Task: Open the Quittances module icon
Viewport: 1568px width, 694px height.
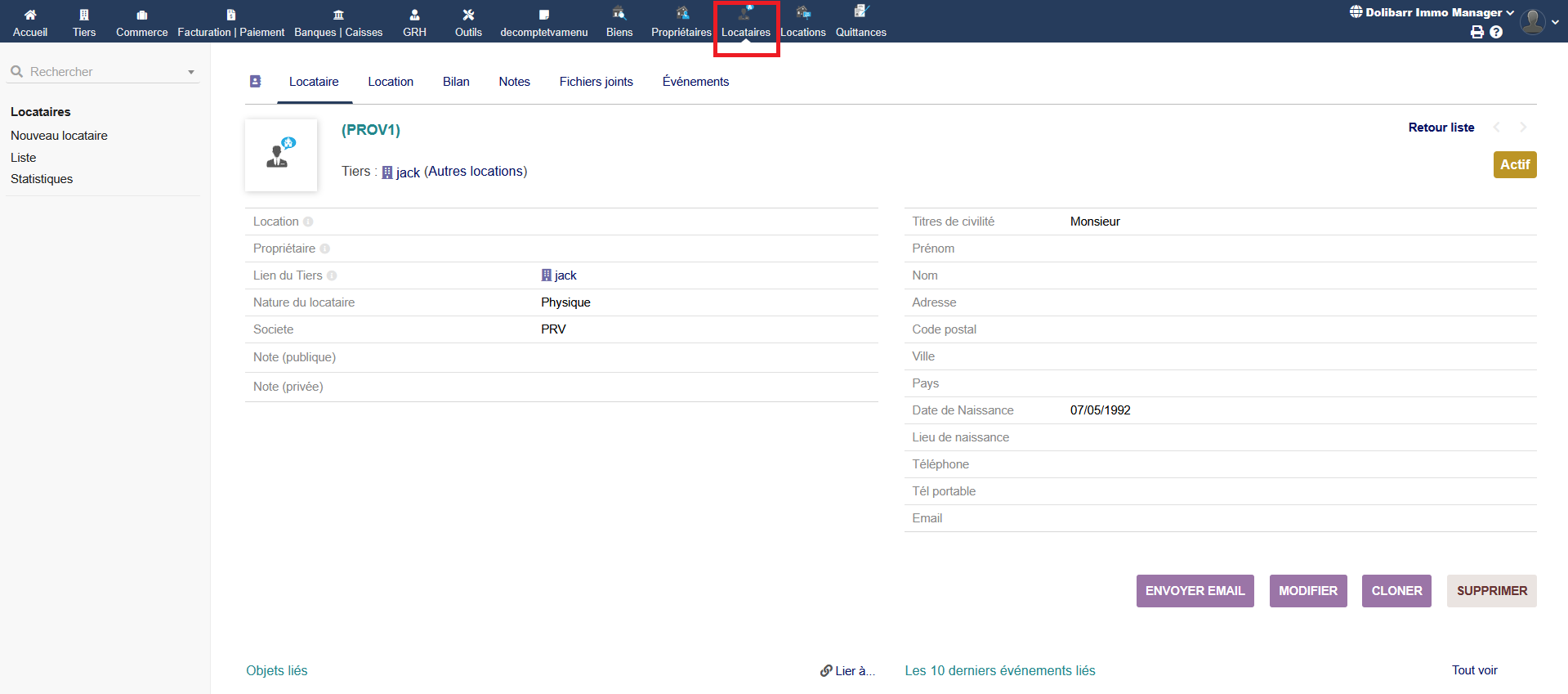Action: [860, 12]
